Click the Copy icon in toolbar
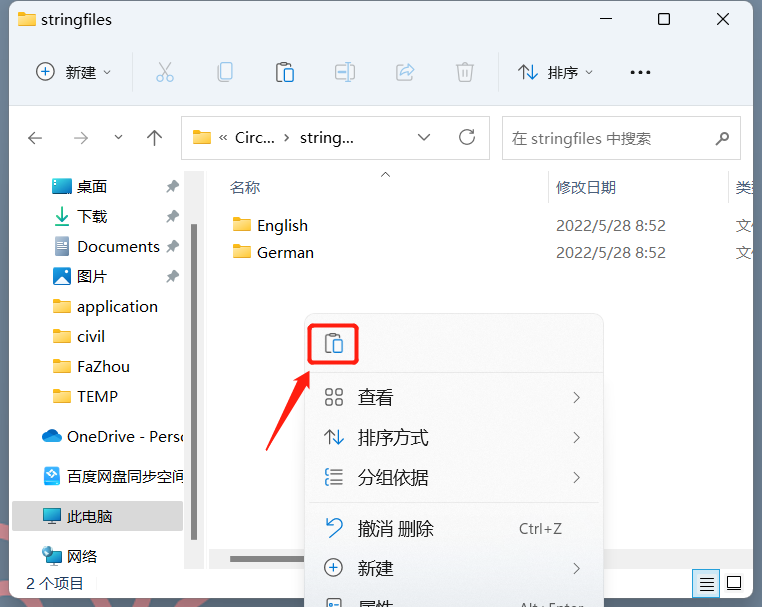 coord(225,72)
